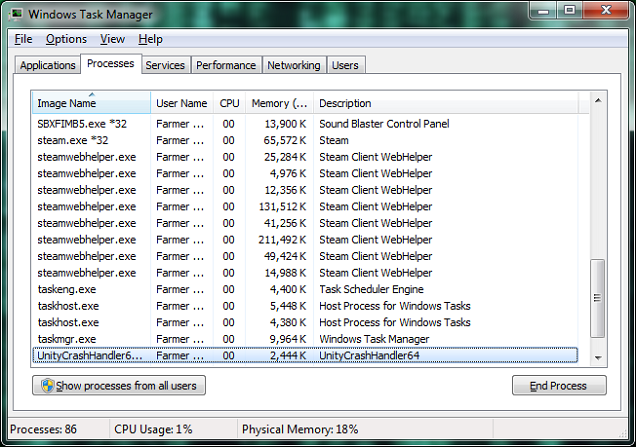Sort by CPU column header

230,103
